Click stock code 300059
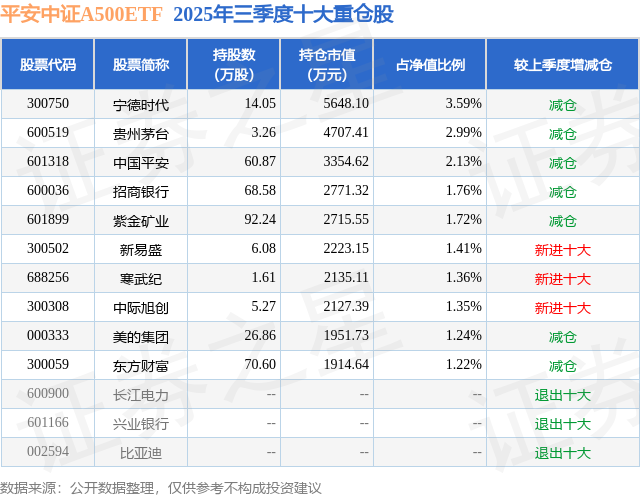Viewport: 640px width, 497px height. 48,364
